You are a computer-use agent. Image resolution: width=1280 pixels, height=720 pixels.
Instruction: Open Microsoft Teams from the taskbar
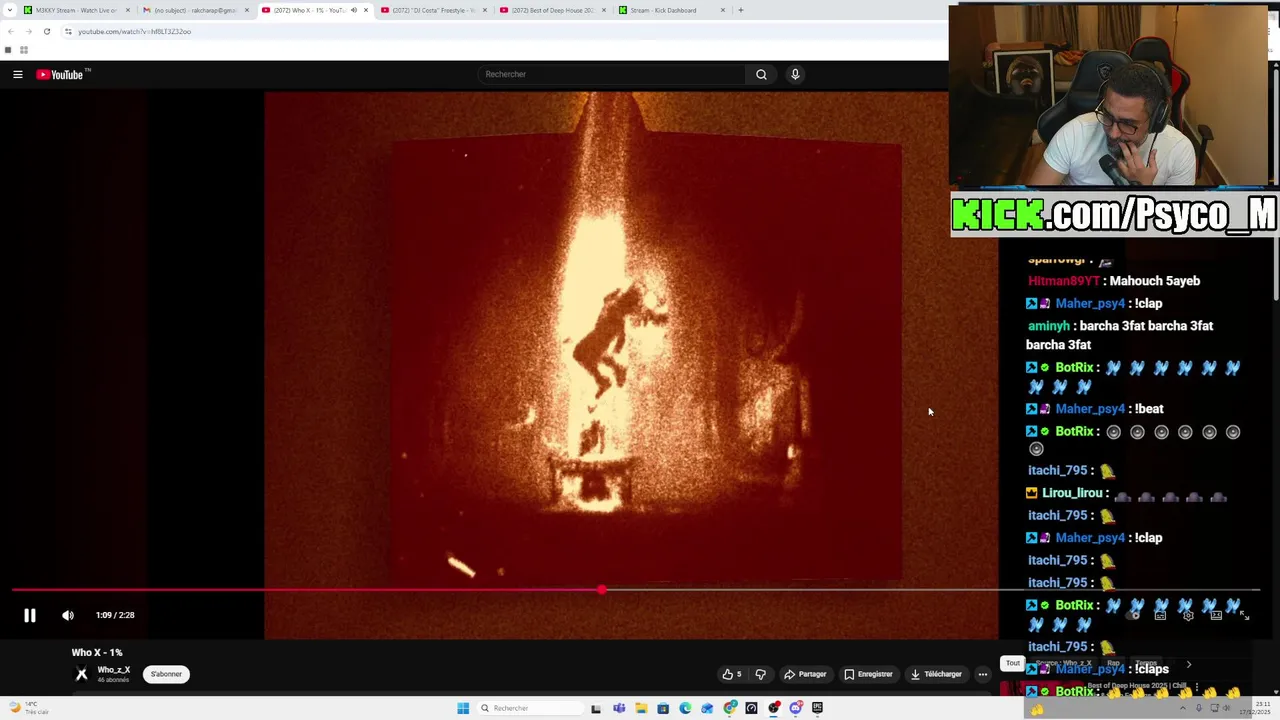point(619,708)
